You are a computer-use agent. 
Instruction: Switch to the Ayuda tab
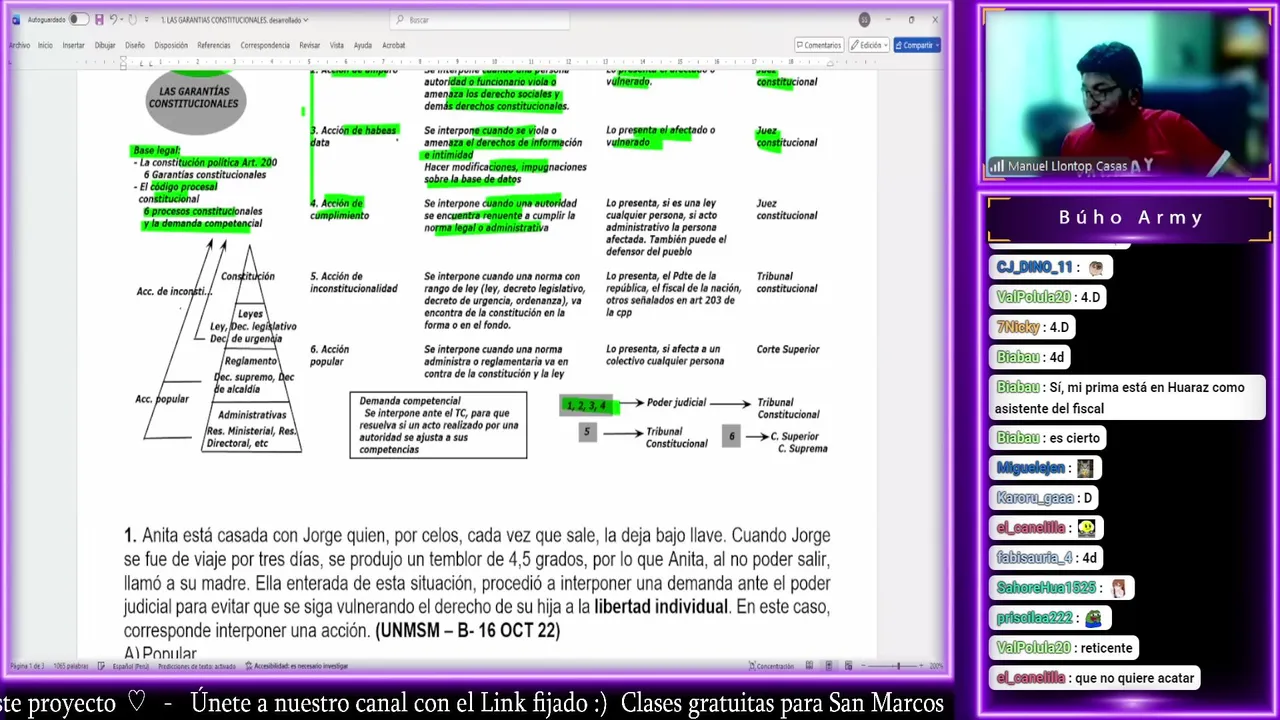pos(363,45)
